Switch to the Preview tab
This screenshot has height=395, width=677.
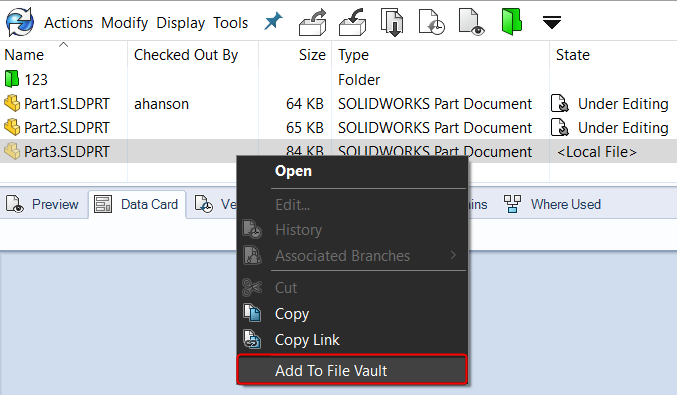(43, 204)
